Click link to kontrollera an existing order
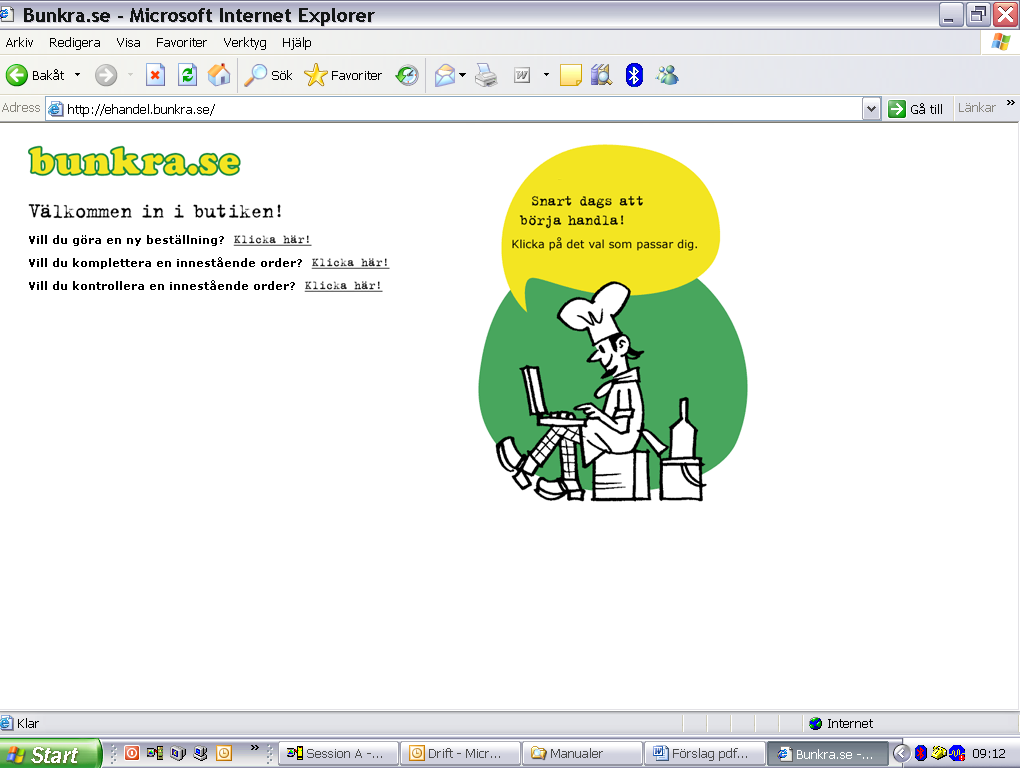The height and width of the screenshot is (768, 1020). [343, 285]
